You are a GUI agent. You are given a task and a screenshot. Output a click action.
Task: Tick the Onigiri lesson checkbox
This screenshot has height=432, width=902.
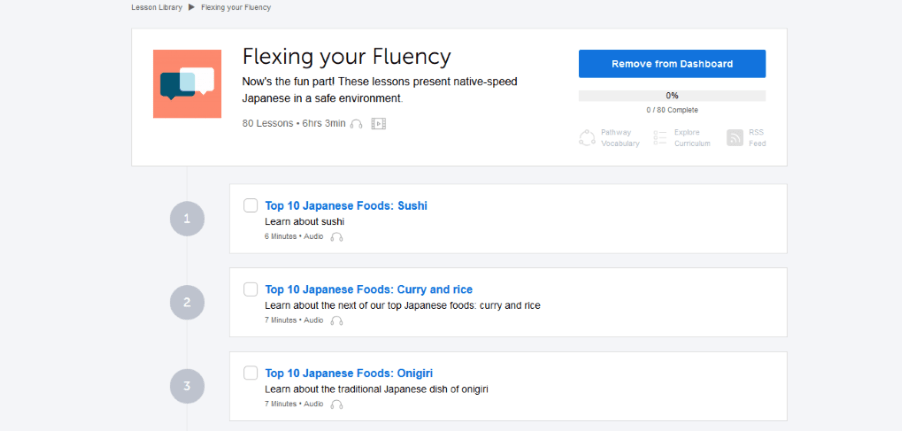[x=250, y=373]
